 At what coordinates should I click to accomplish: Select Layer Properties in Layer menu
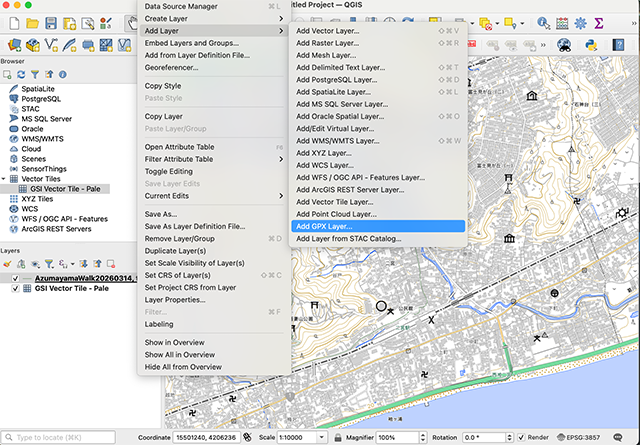214,300
